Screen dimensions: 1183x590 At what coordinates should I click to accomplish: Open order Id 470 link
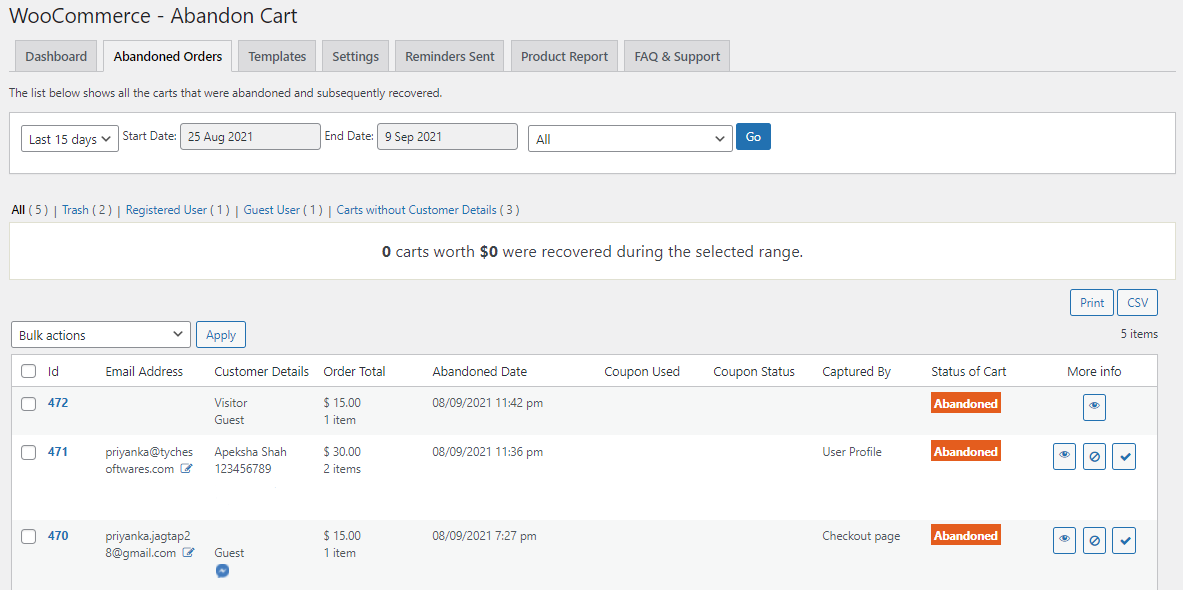(58, 536)
